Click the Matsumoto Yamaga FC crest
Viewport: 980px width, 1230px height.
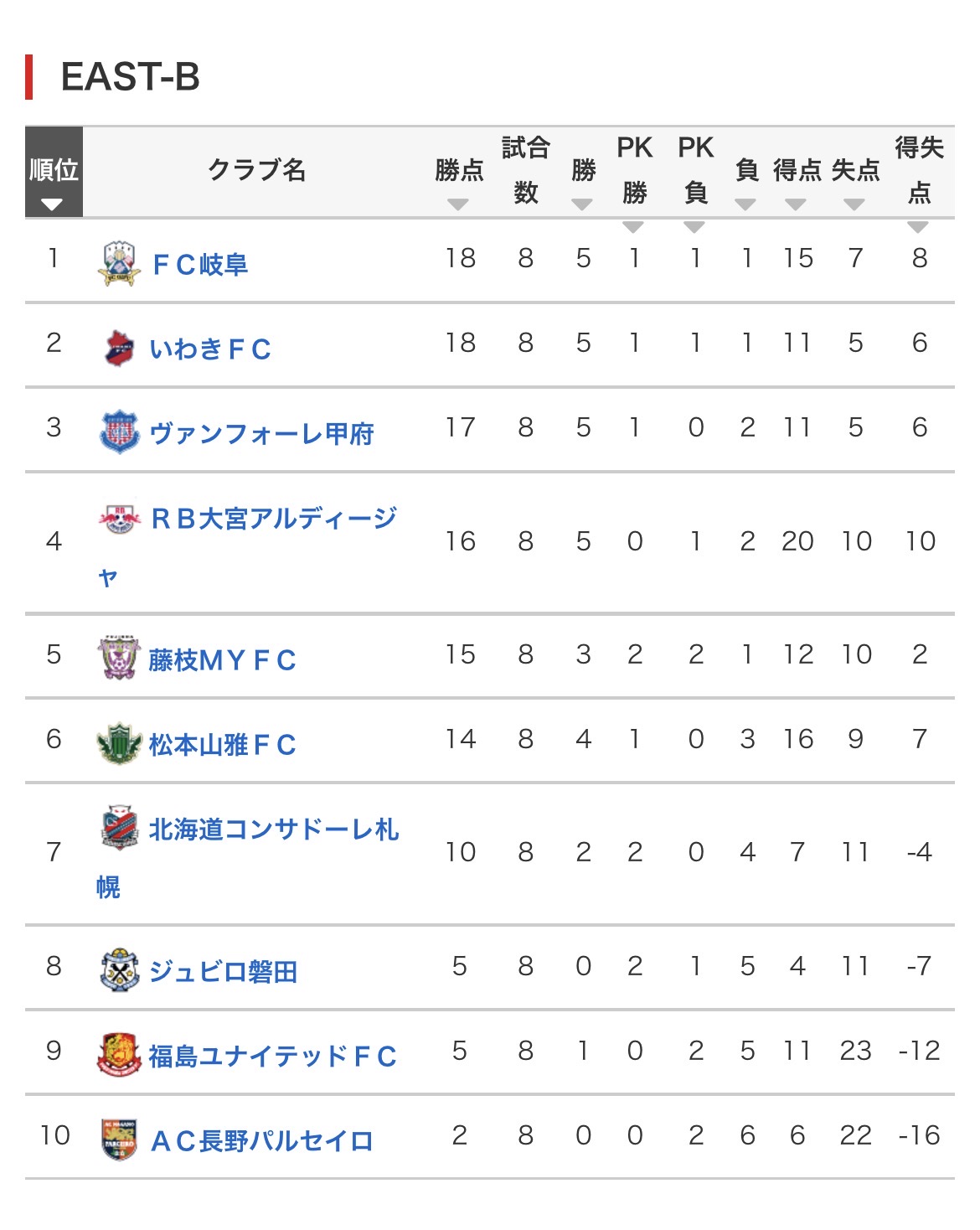click(119, 743)
